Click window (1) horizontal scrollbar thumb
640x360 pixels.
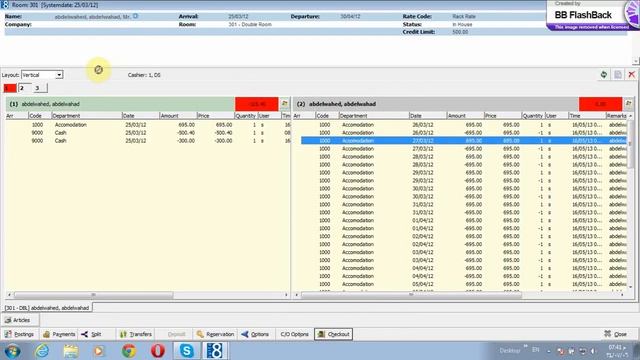(93, 295)
